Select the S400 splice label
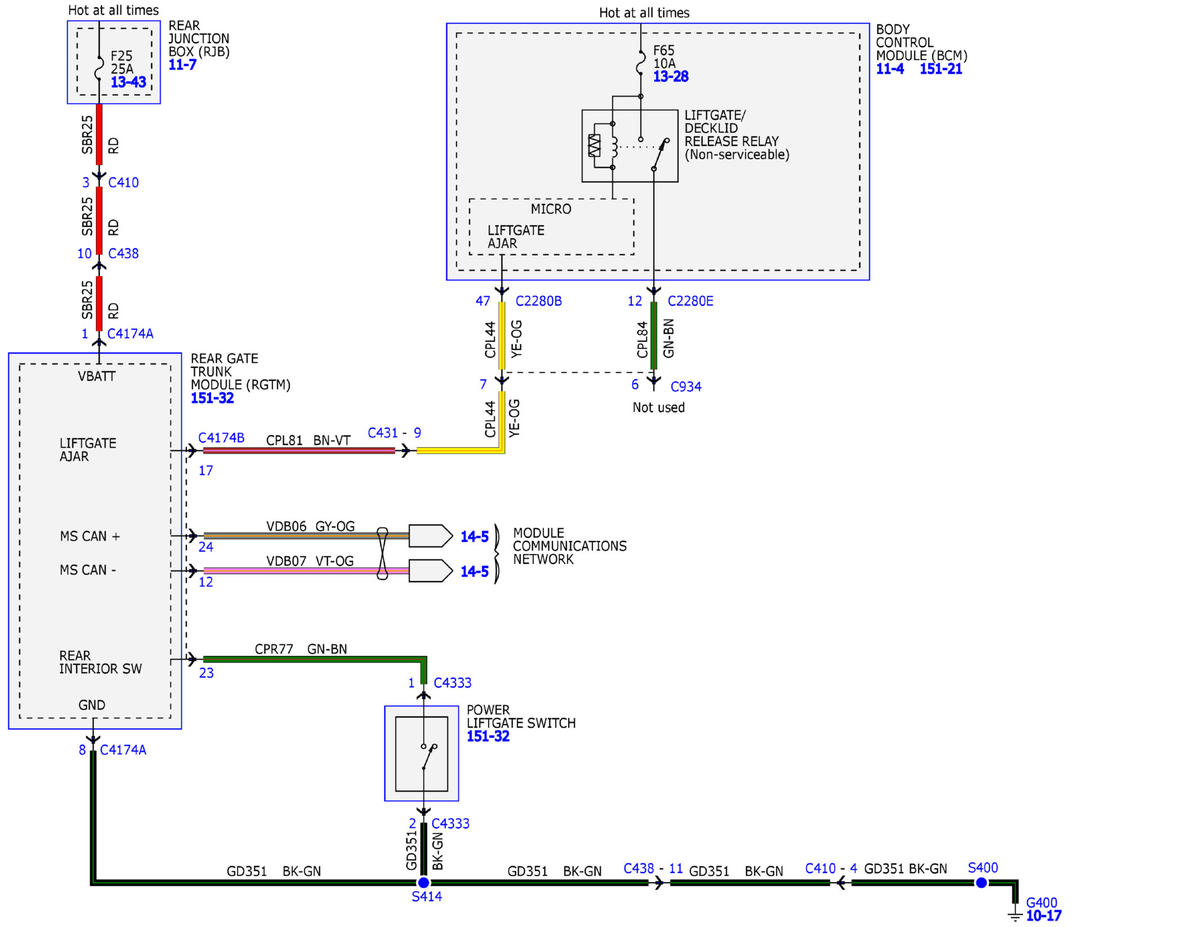Screen dimensions: 1200x927 point(982,867)
